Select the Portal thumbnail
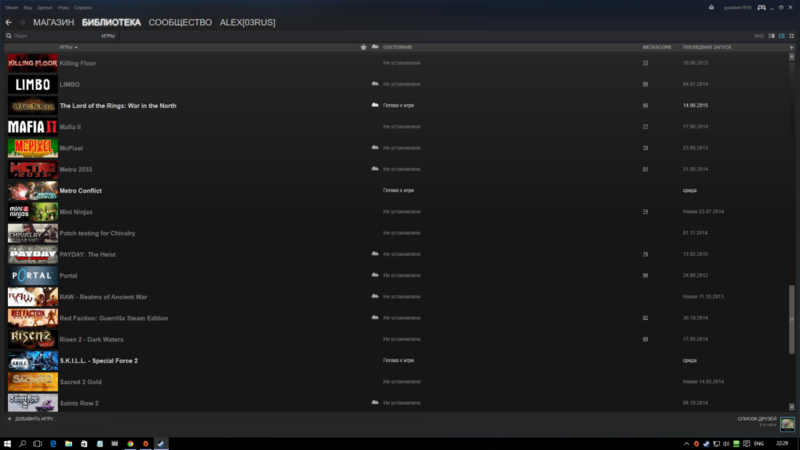Screen dimensions: 800x450 click(x=33, y=276)
